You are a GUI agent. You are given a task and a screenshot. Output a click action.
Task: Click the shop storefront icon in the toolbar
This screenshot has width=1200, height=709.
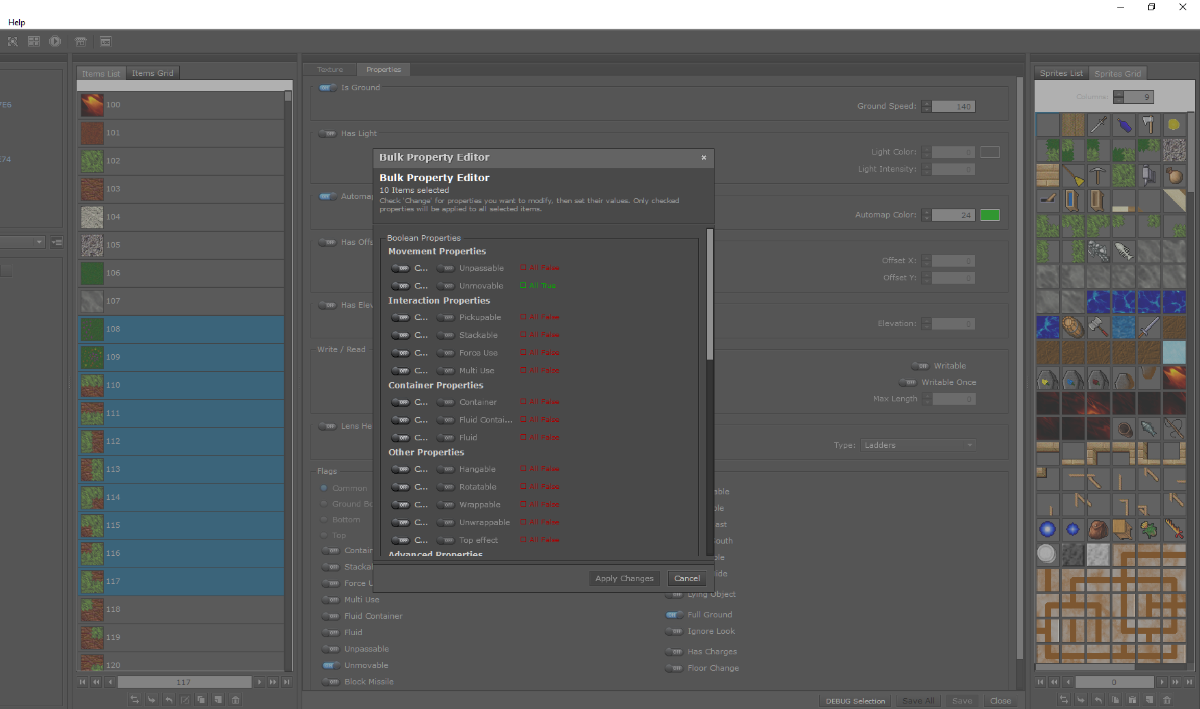[x=80, y=41]
